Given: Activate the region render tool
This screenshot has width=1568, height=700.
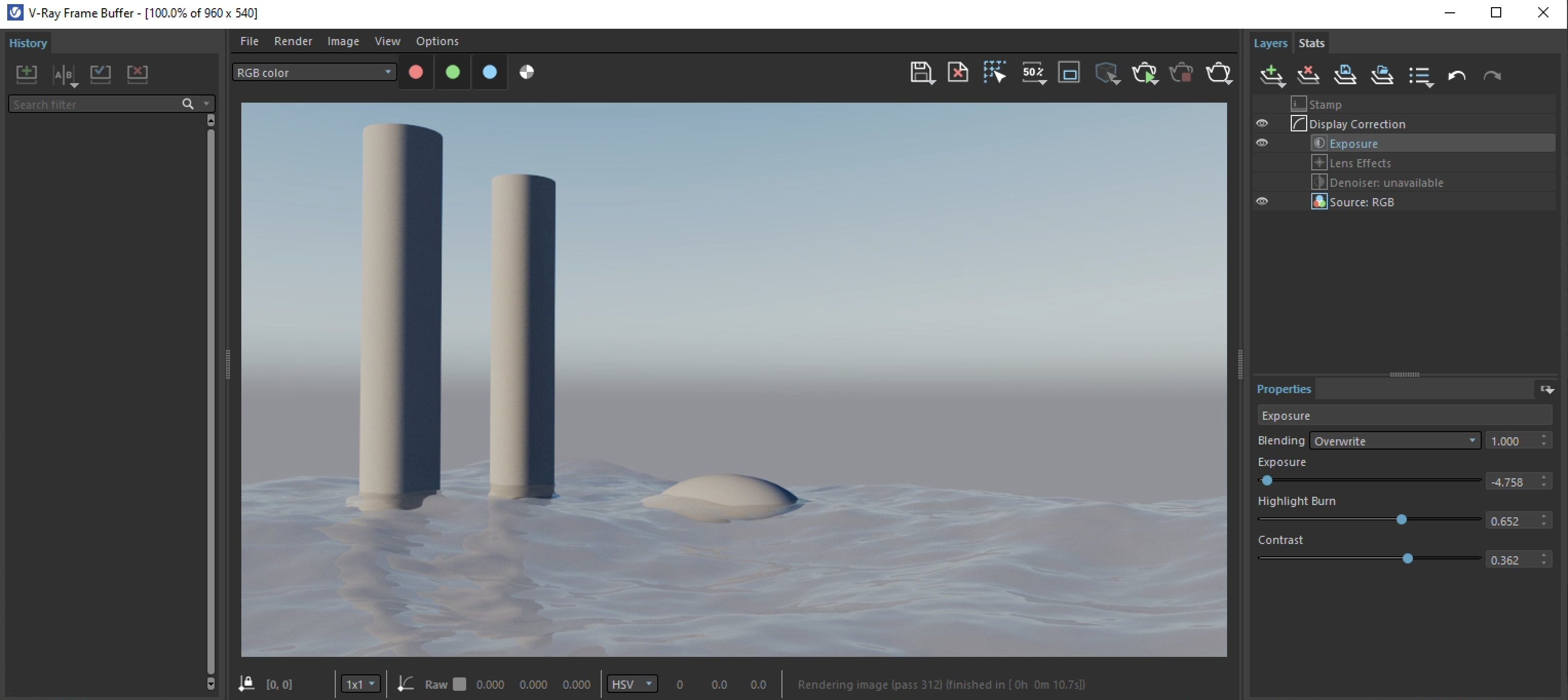Looking at the screenshot, I should tap(995, 73).
